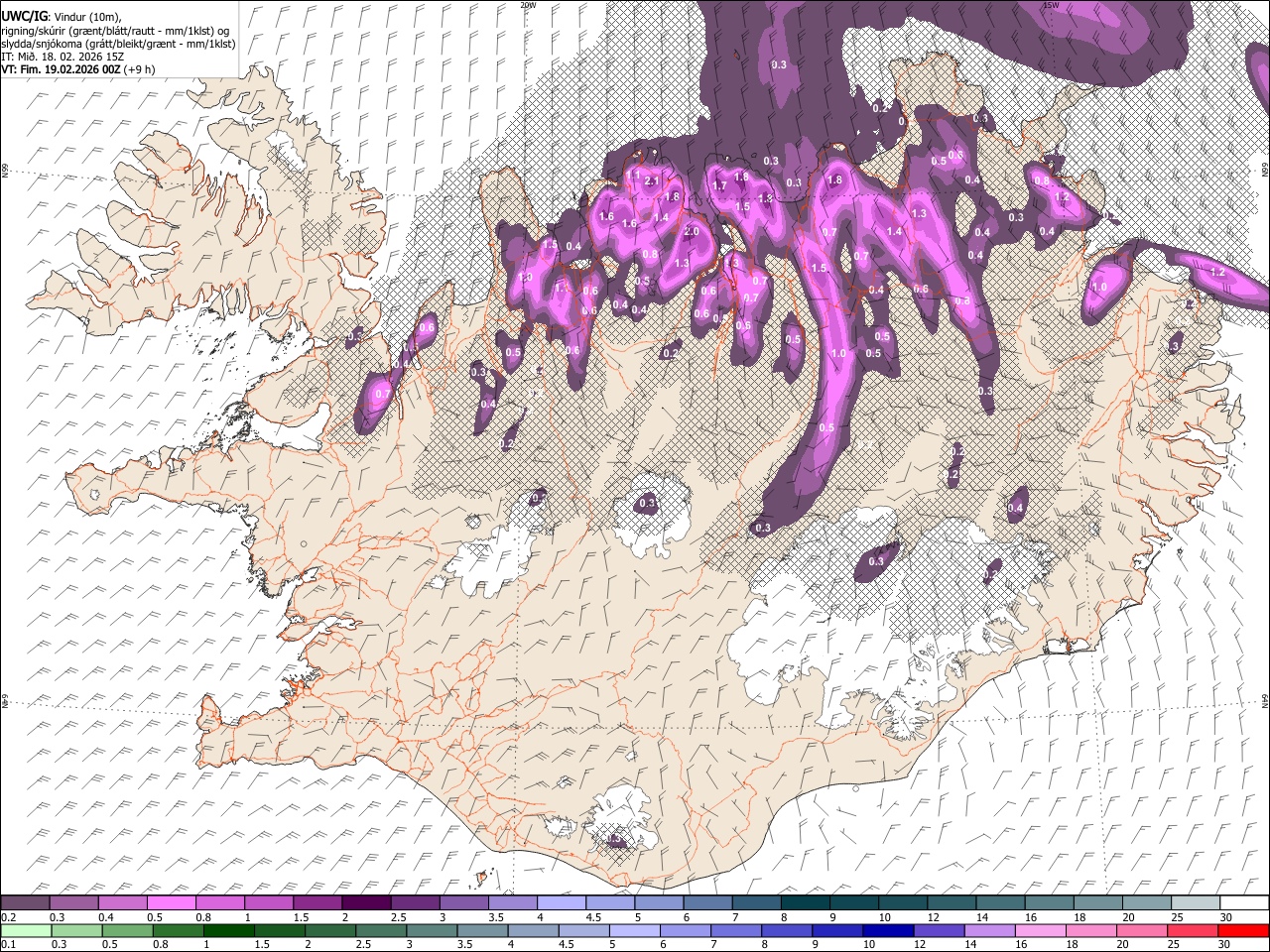The height and width of the screenshot is (952, 1270).
Task: Click the '1.7' precipitation value on the map
Action: tap(720, 185)
